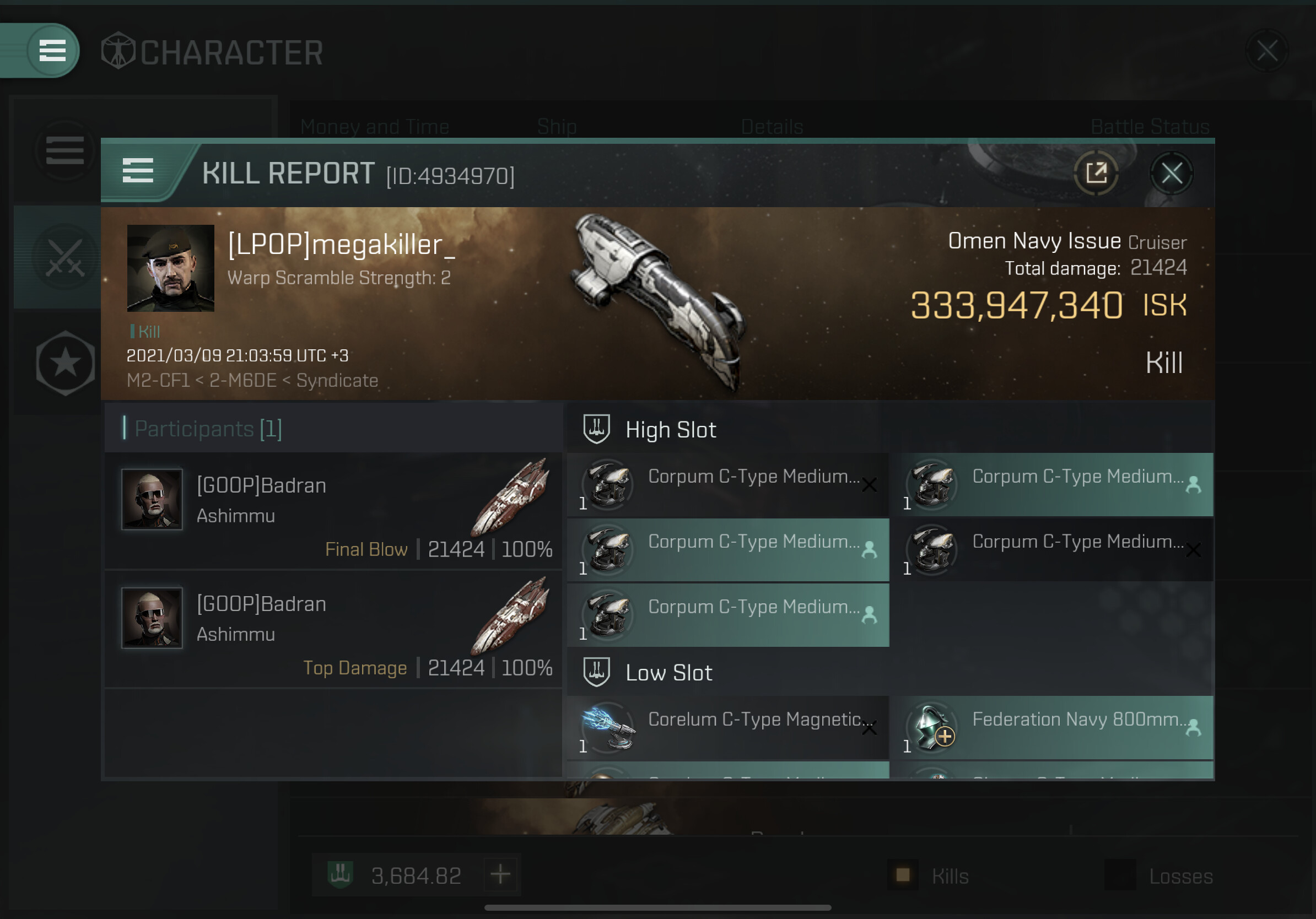The image size is (1316, 919).
Task: Click the share kill report icon
Action: point(1096,173)
